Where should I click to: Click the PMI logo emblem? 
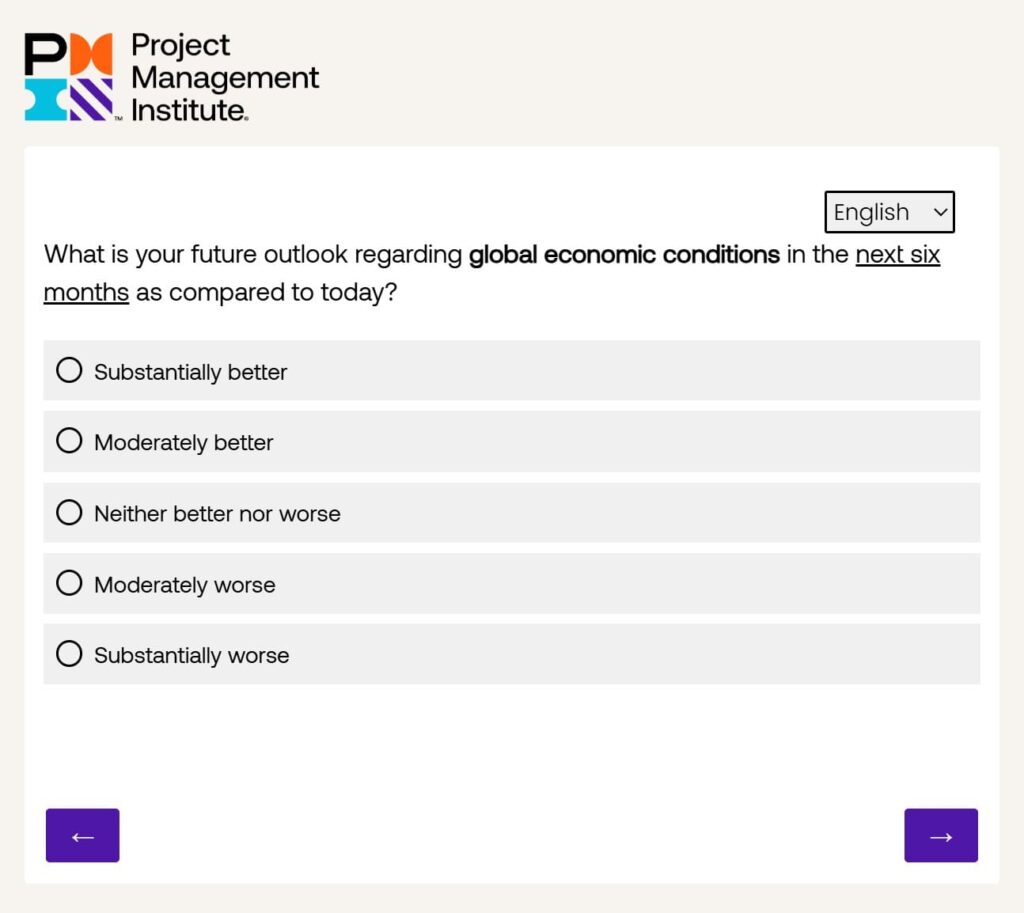click(69, 77)
